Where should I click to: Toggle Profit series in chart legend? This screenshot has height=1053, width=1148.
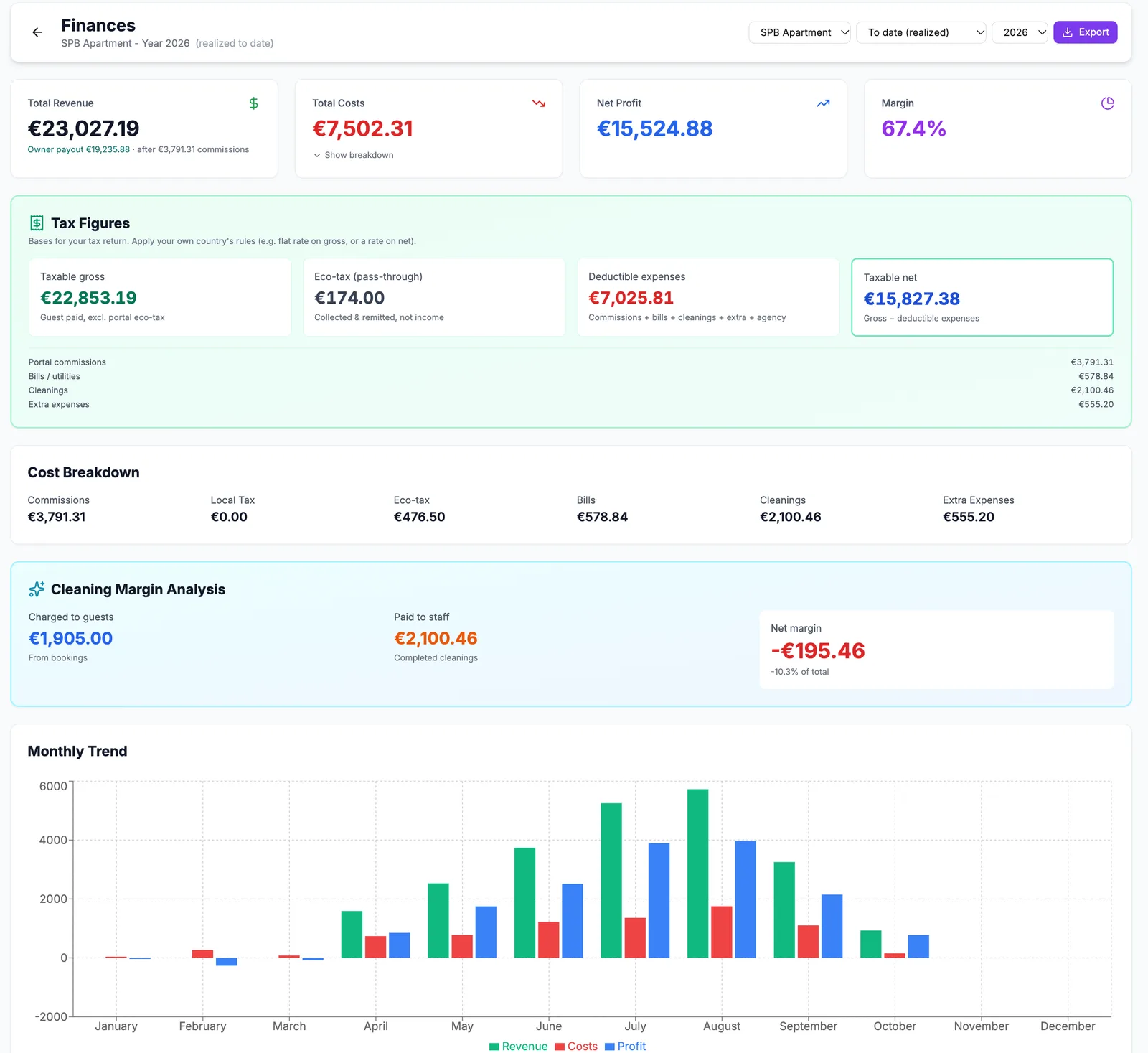[625, 1046]
